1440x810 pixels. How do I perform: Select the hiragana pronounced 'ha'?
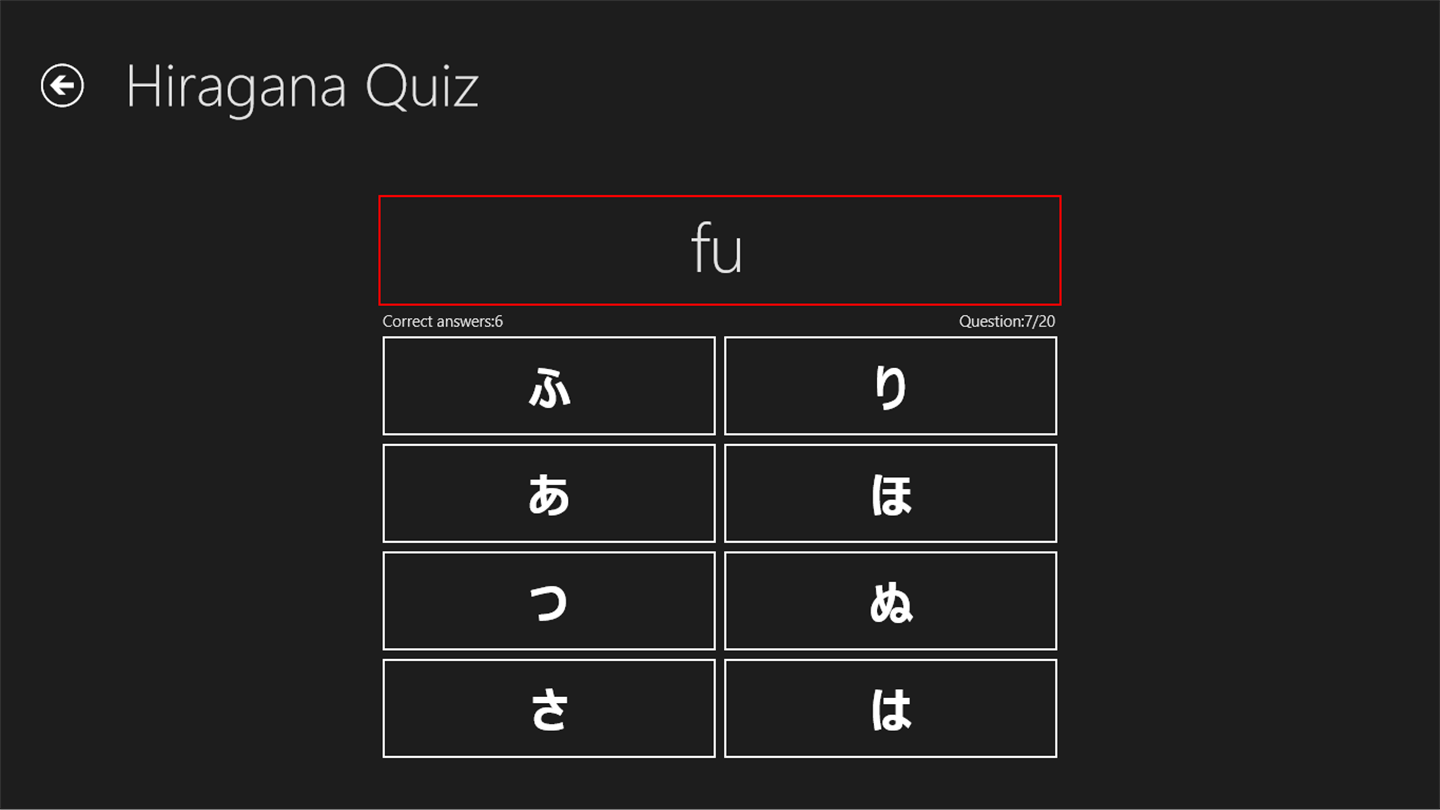pos(890,708)
